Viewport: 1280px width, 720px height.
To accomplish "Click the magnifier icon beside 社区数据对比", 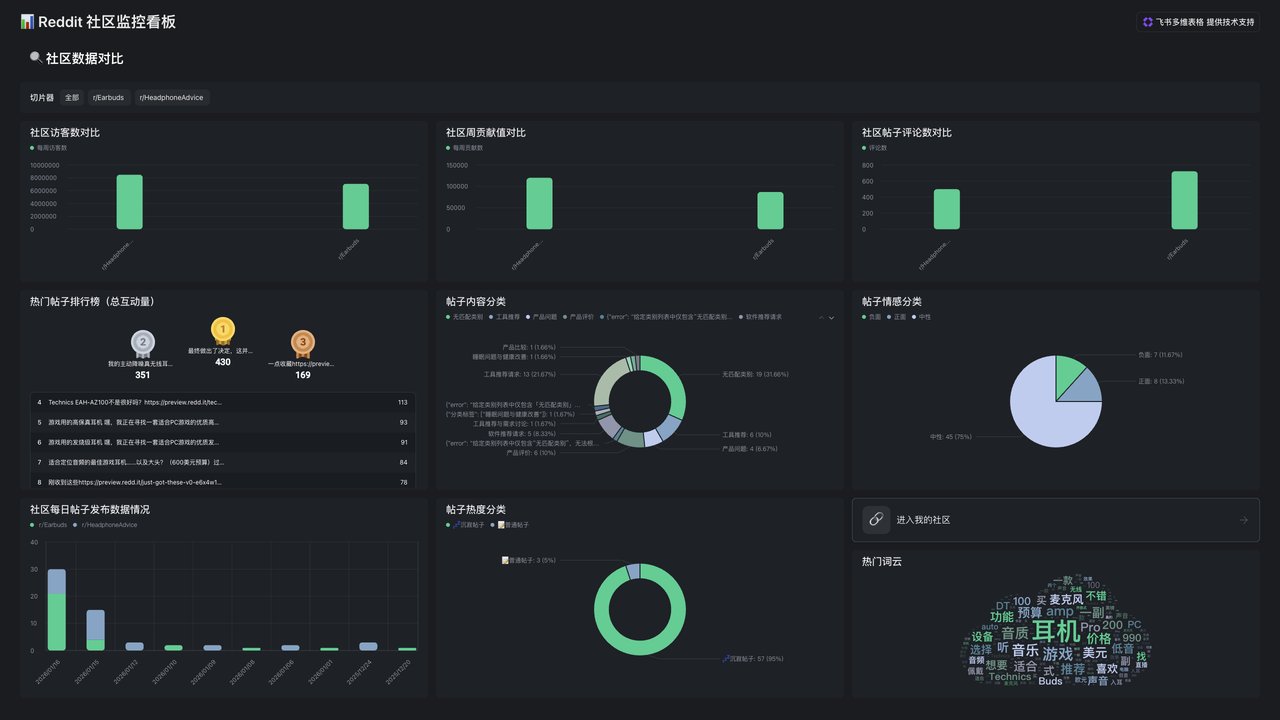I will click(x=36, y=58).
